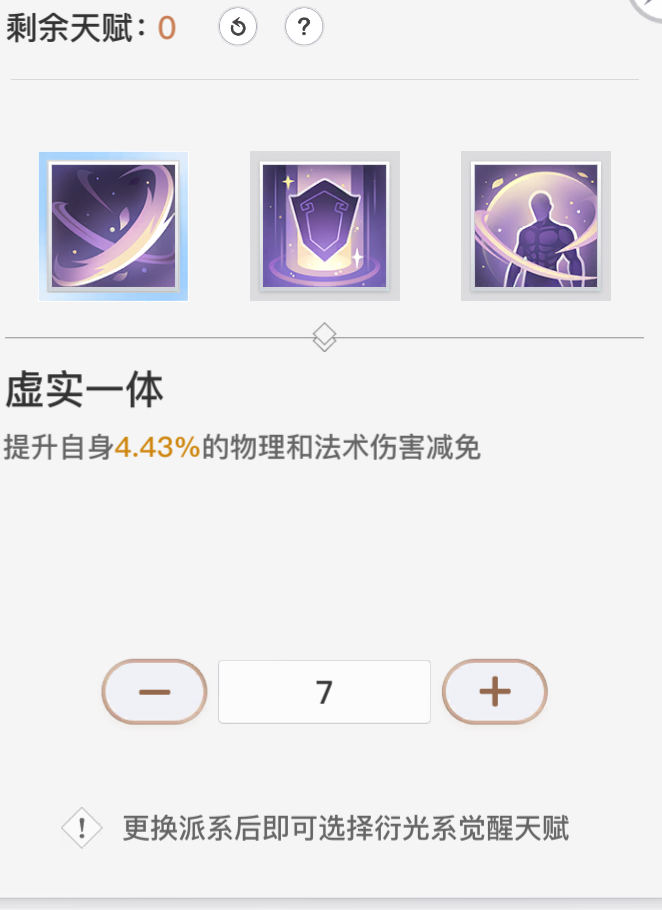
Task: Open the question mark help icon
Action: 304,27
